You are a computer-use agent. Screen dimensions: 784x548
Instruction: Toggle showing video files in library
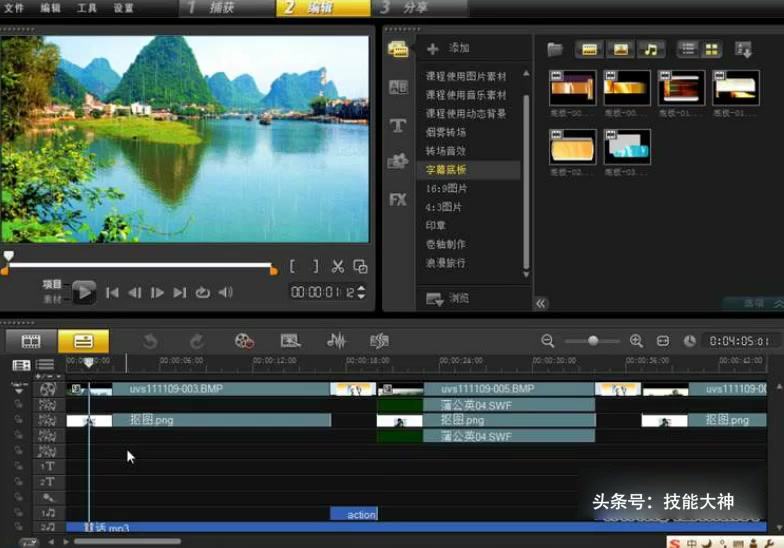(590, 49)
